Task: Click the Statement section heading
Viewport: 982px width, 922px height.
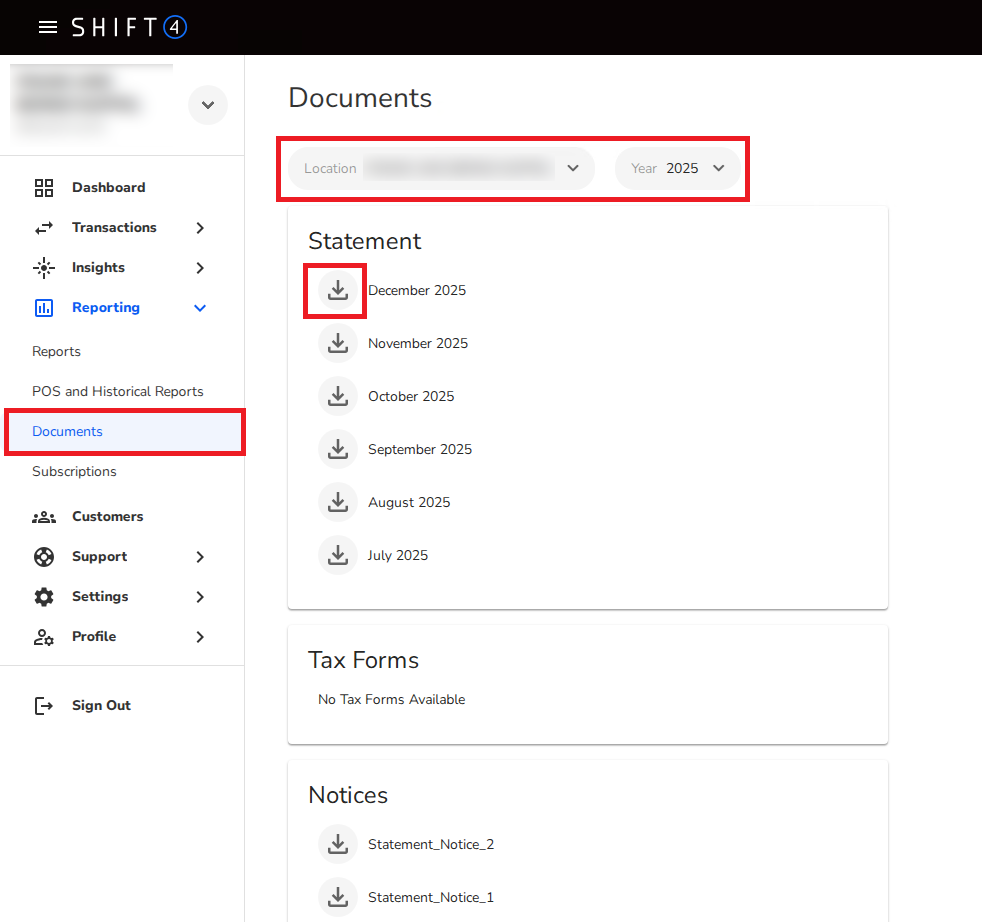Action: pos(364,241)
